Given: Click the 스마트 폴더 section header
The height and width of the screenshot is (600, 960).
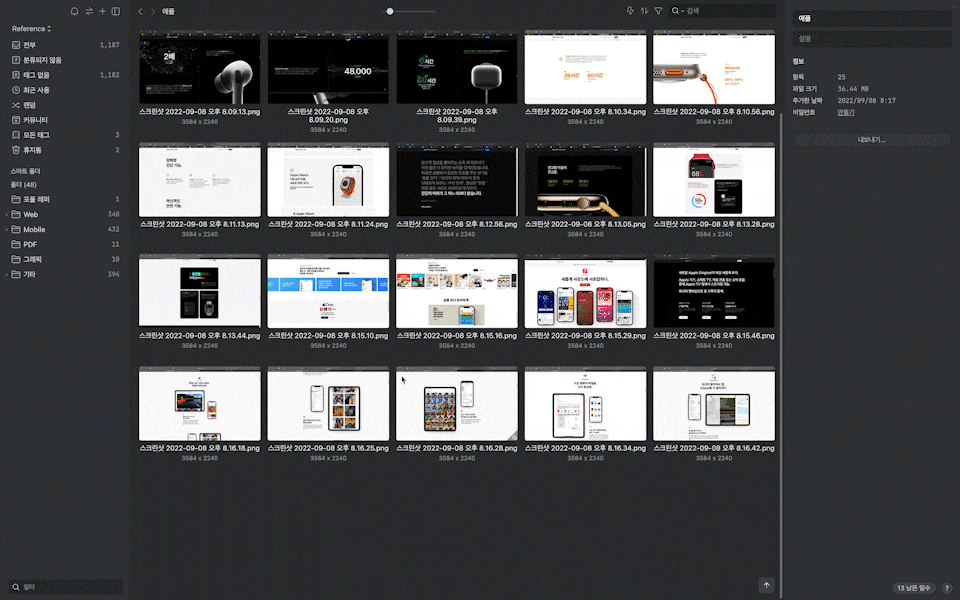Looking at the screenshot, I should pyautogui.click(x=25, y=171).
